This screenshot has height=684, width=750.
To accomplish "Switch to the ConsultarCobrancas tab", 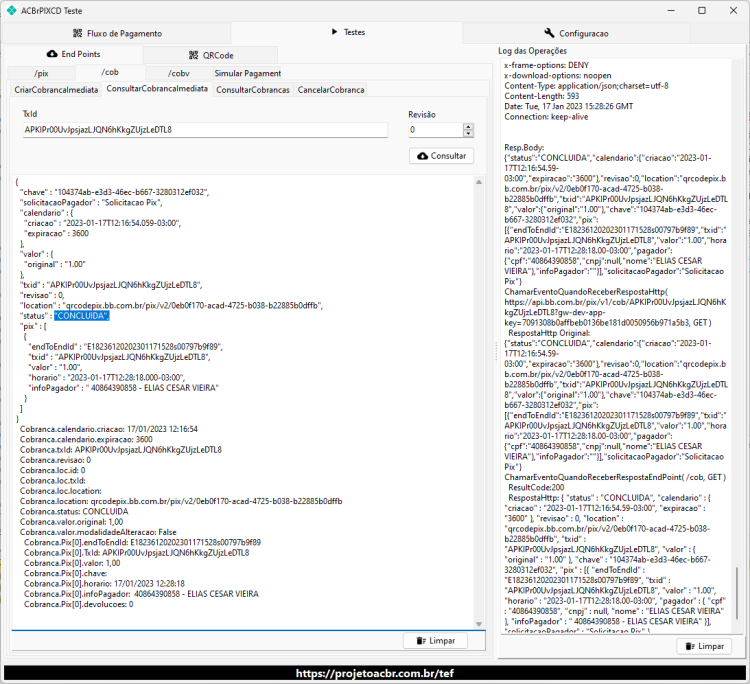I will (253, 90).
